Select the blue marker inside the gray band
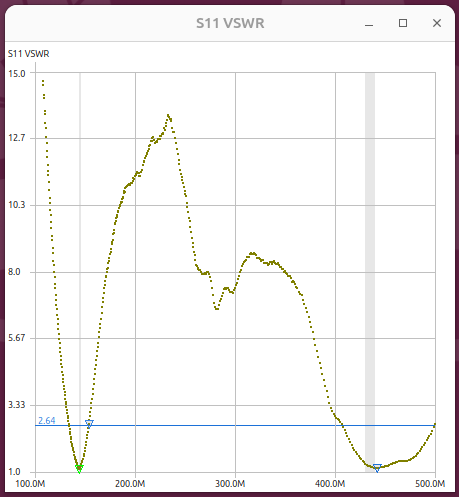This screenshot has height=497, width=459. [x=377, y=468]
